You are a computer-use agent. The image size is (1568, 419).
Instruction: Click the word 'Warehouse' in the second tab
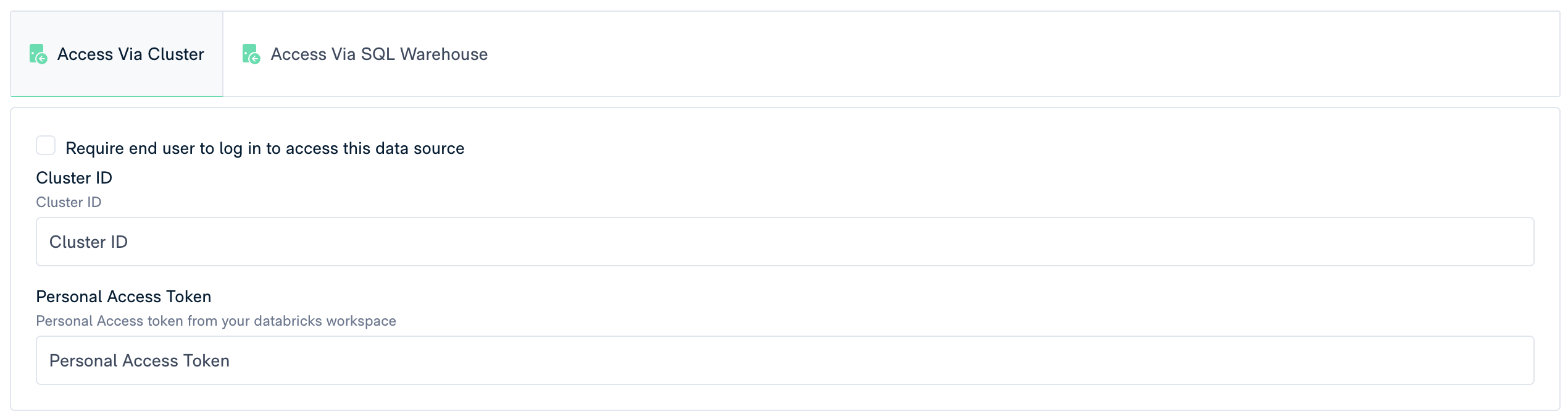[x=444, y=54]
